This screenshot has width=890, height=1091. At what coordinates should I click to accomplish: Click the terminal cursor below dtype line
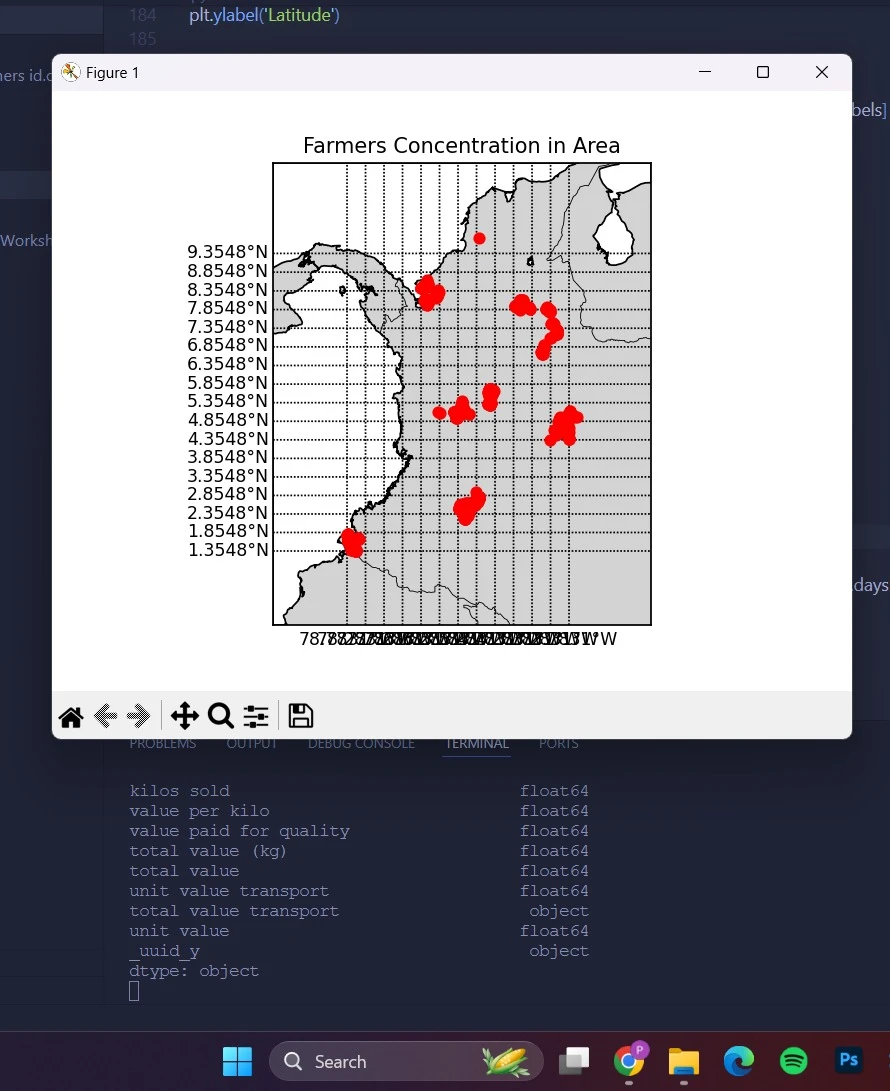pos(134,991)
